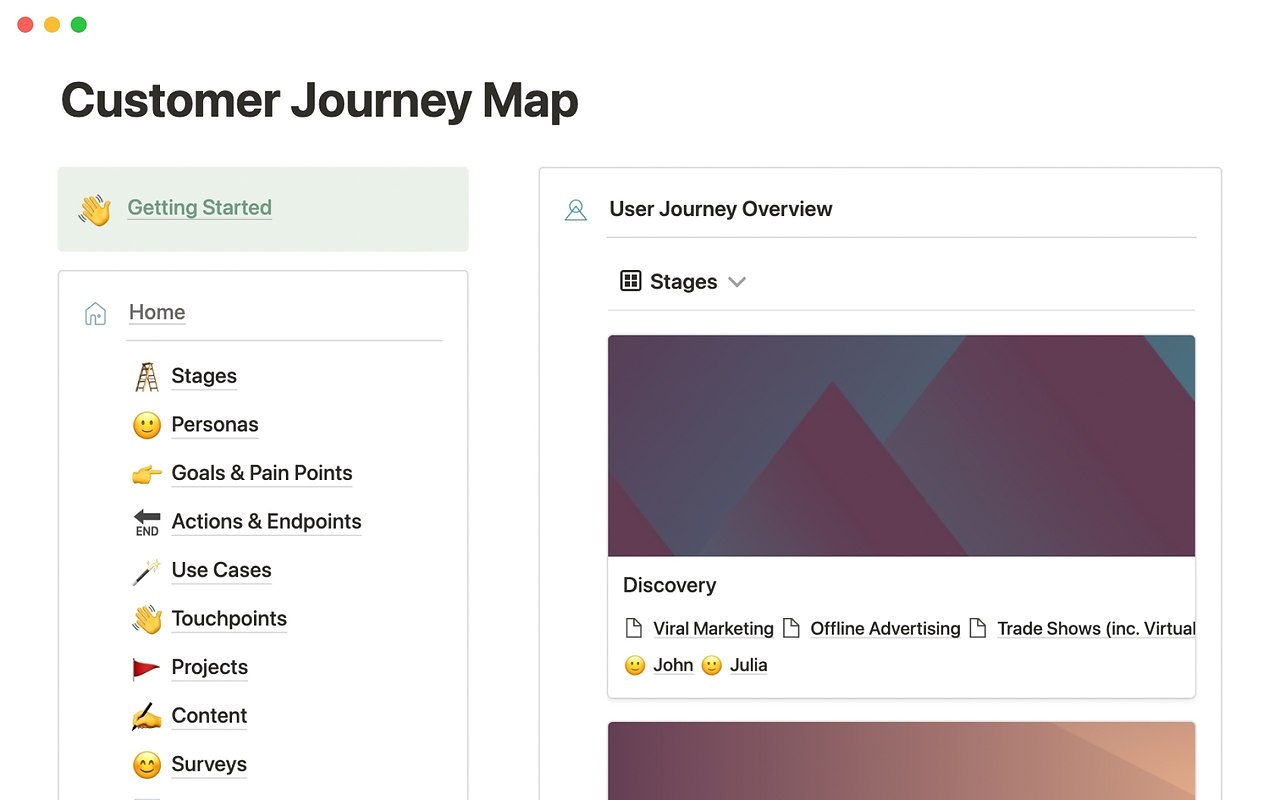Open the Offline Advertising page

pos(885,629)
